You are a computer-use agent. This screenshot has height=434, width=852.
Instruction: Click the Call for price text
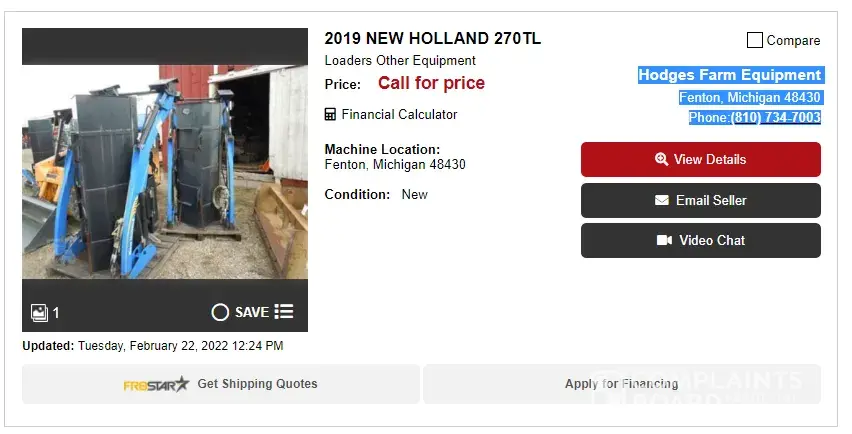pos(431,83)
